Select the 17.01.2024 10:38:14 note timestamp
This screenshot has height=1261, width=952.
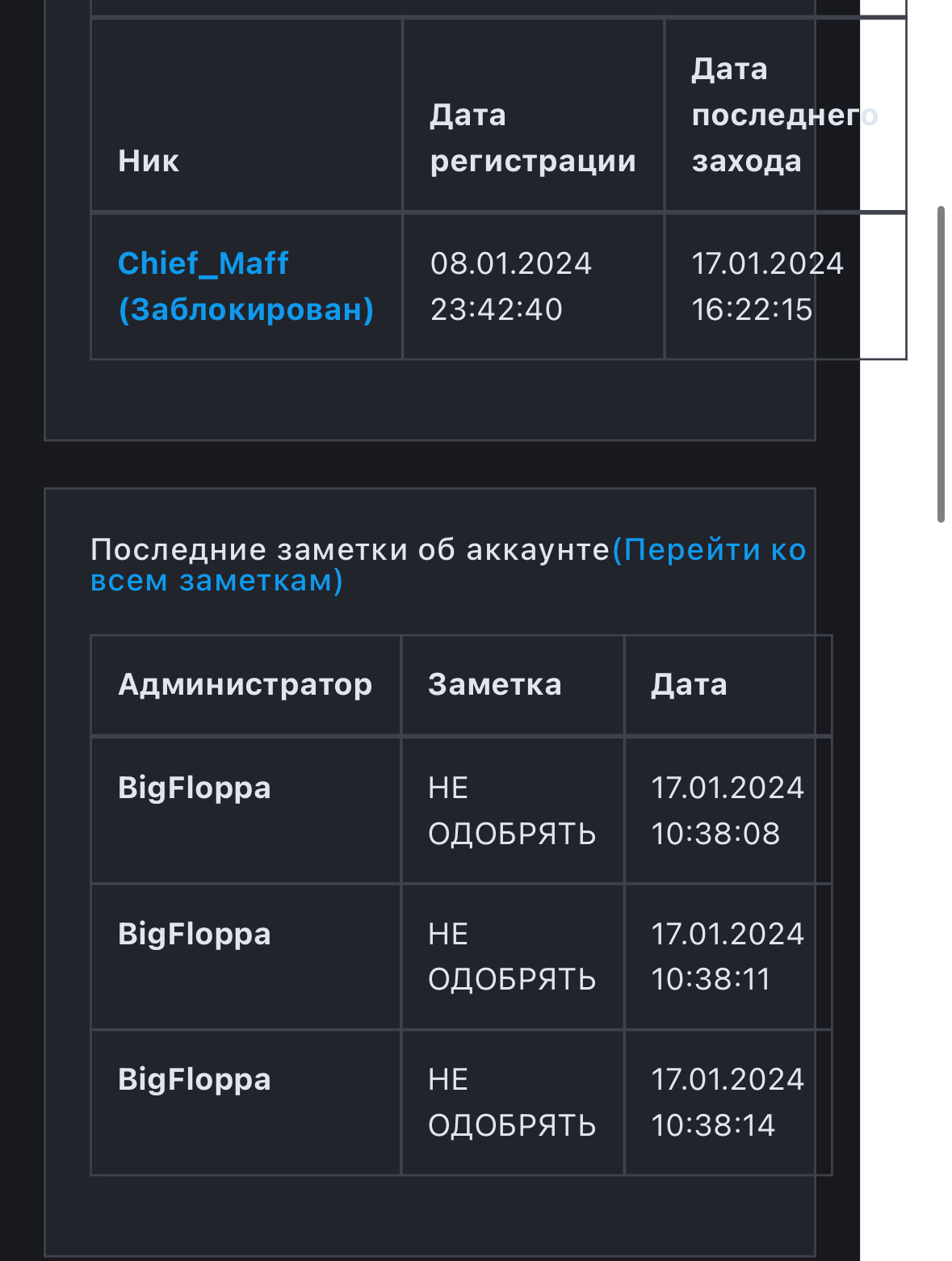727,1102
